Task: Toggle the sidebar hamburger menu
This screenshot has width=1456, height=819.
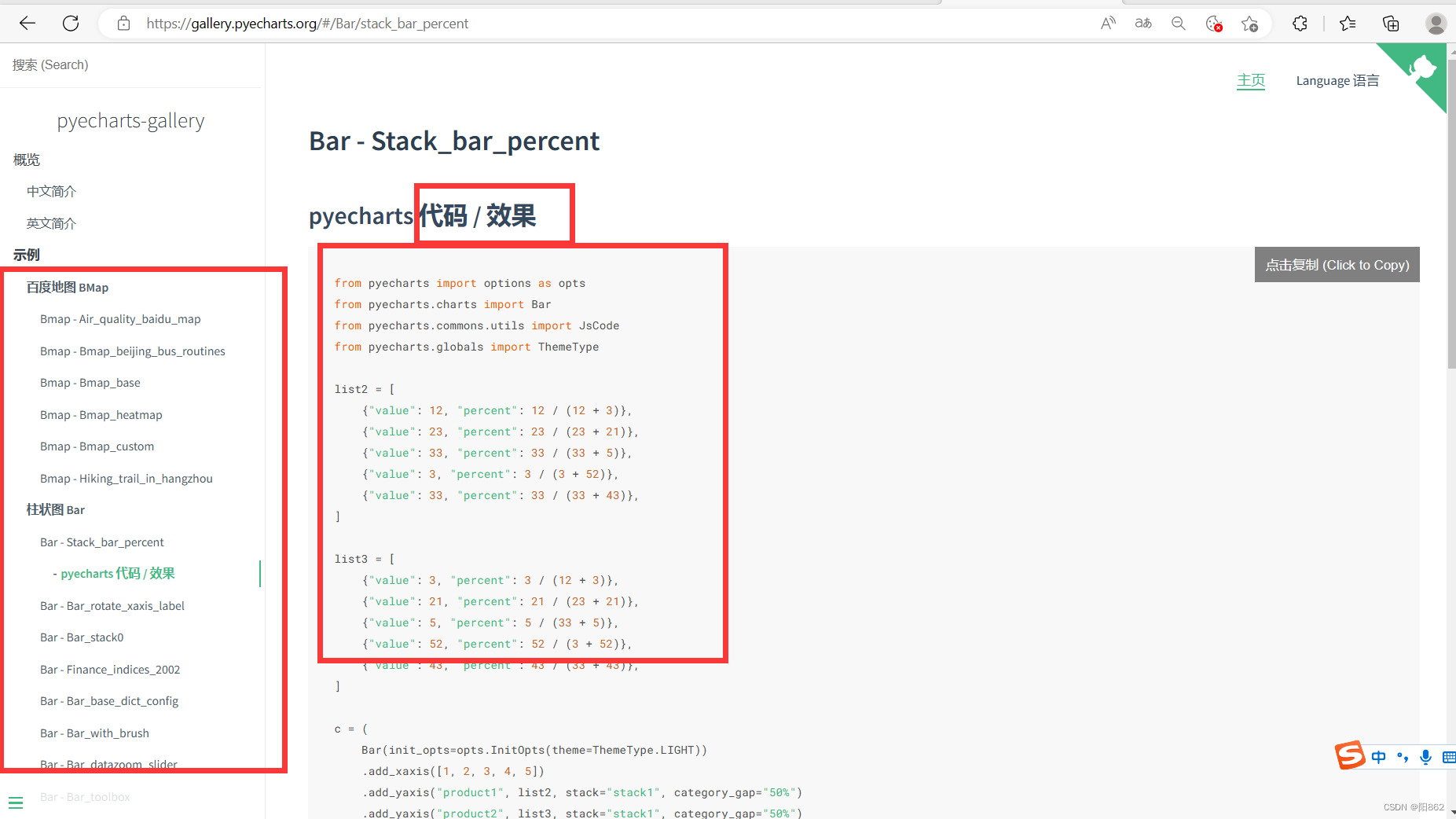Action: [16, 802]
